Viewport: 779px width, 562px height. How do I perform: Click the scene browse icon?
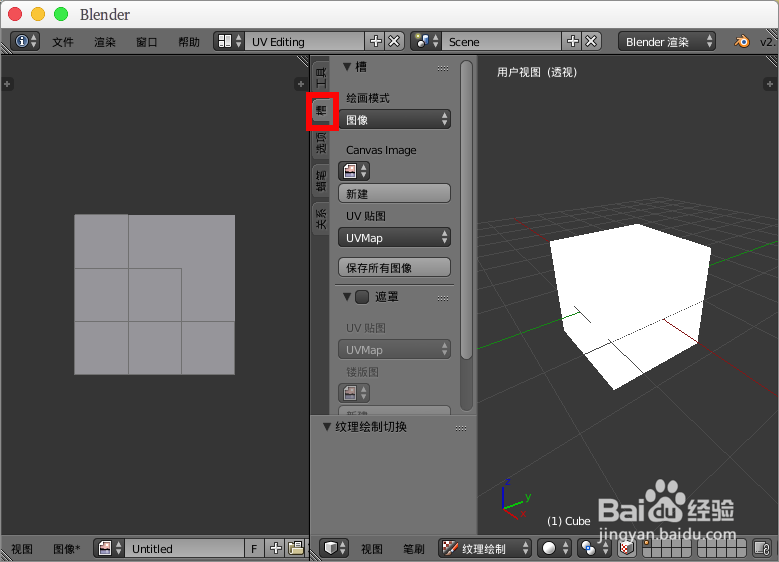pos(427,41)
